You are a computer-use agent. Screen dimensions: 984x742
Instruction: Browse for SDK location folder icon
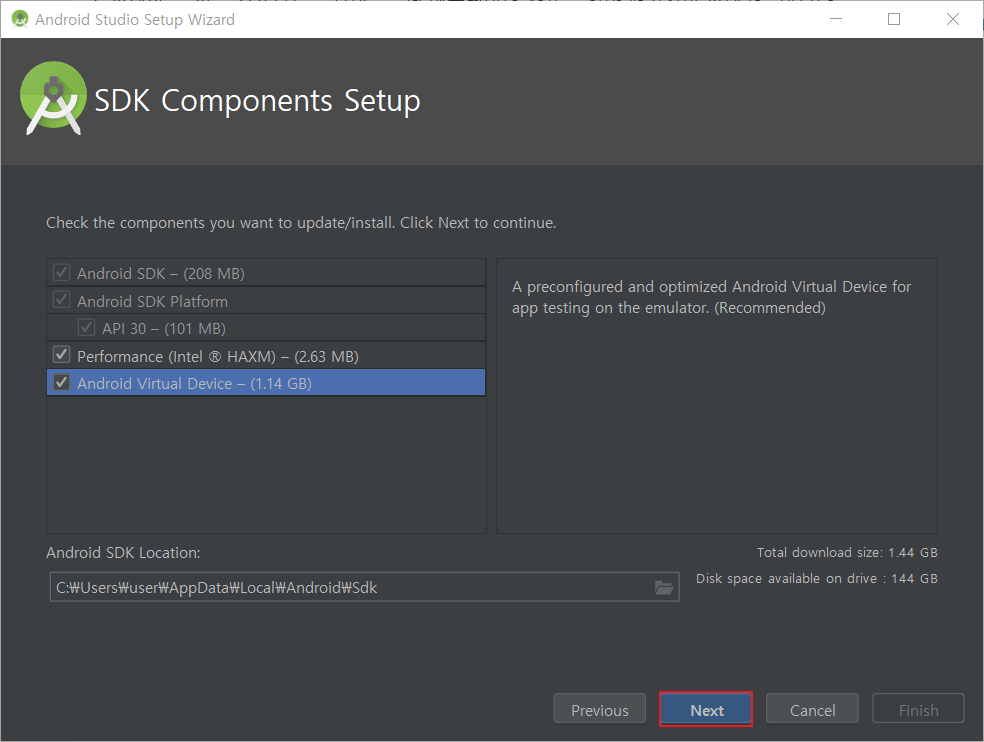coord(663,588)
